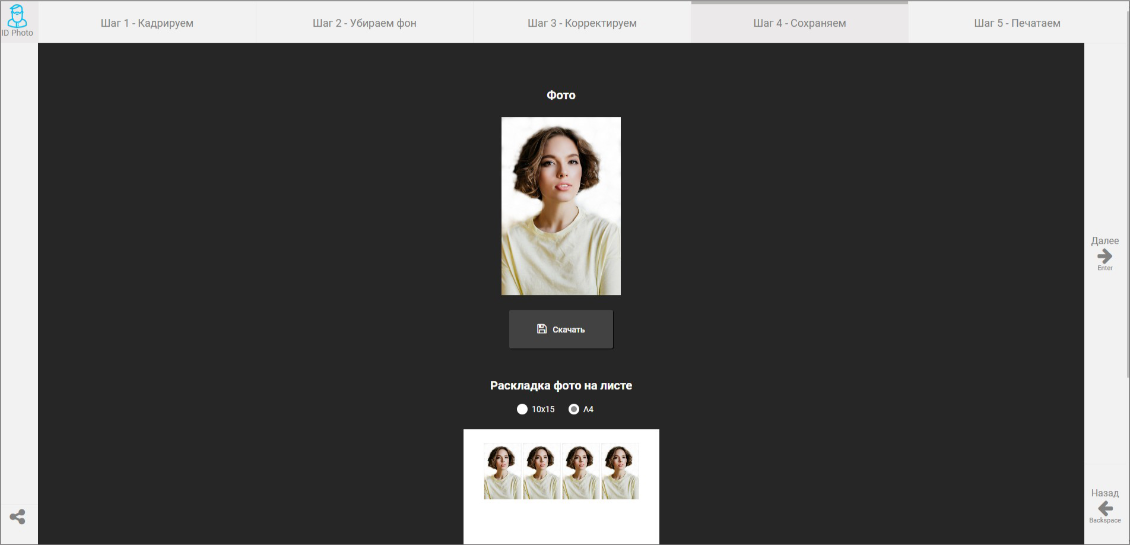Click the Назад back arrow
Viewport: 1130px width, 545px height.
pyautogui.click(x=1105, y=508)
